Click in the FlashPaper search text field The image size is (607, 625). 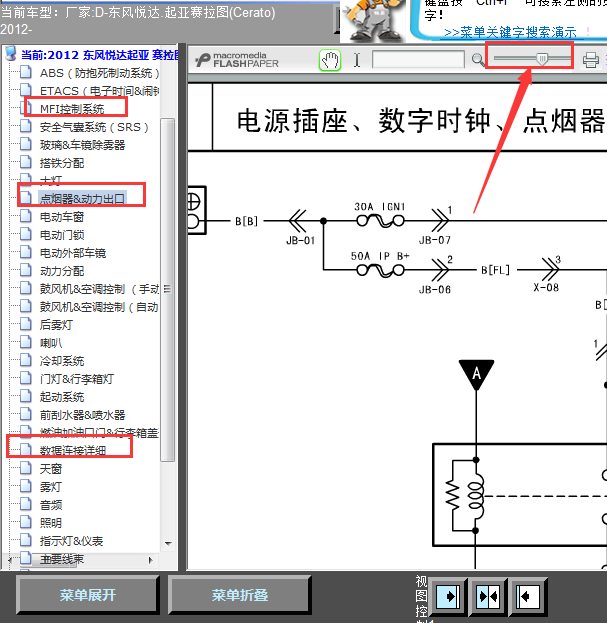click(x=418, y=60)
